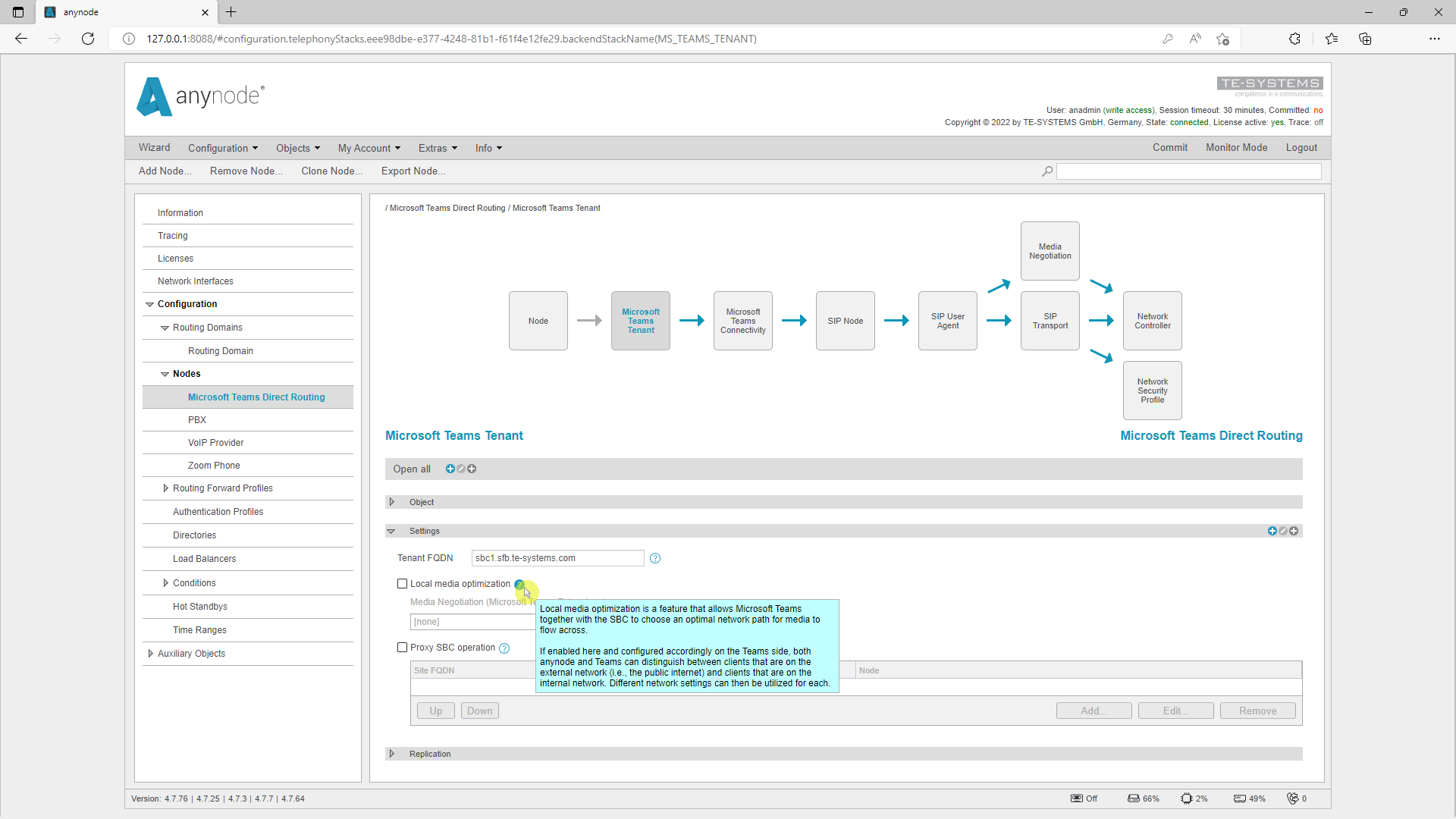The height and width of the screenshot is (819, 1456).
Task: Click the Add... button in site table
Action: click(1094, 711)
